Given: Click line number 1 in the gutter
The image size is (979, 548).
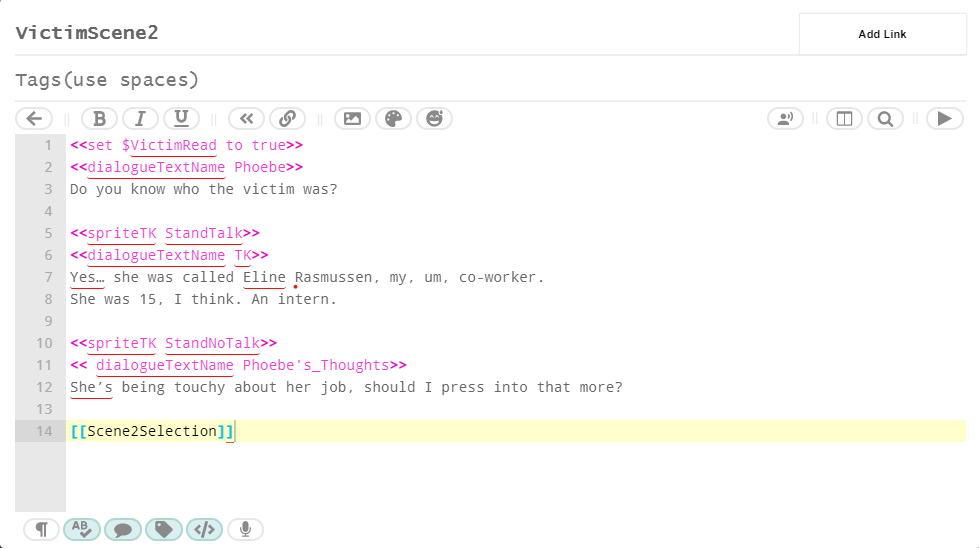Looking at the screenshot, I should (48, 145).
